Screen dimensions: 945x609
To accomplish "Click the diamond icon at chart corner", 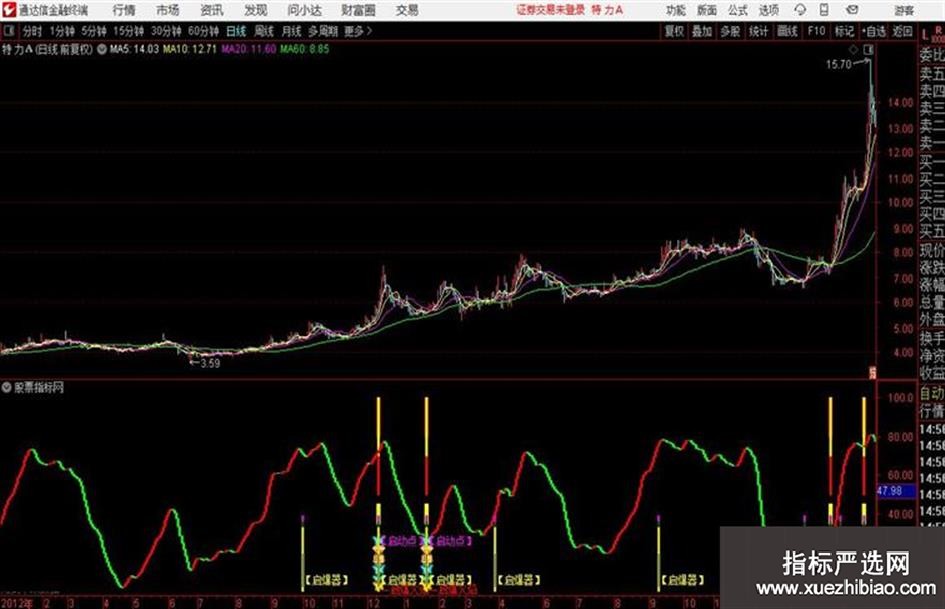I will [x=853, y=49].
